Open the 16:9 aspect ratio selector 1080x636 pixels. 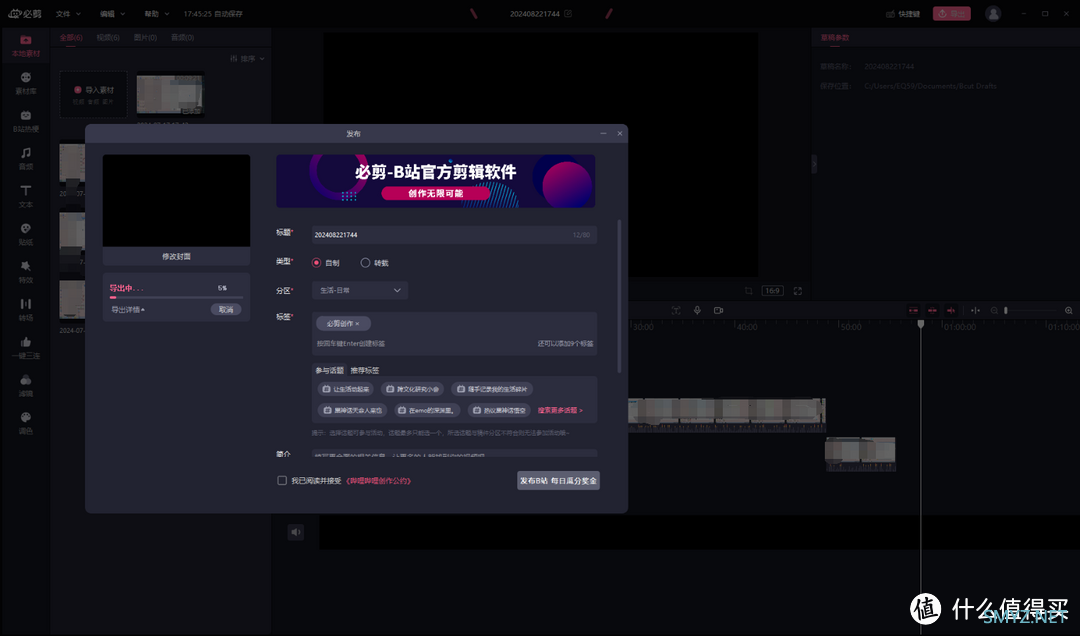click(773, 291)
